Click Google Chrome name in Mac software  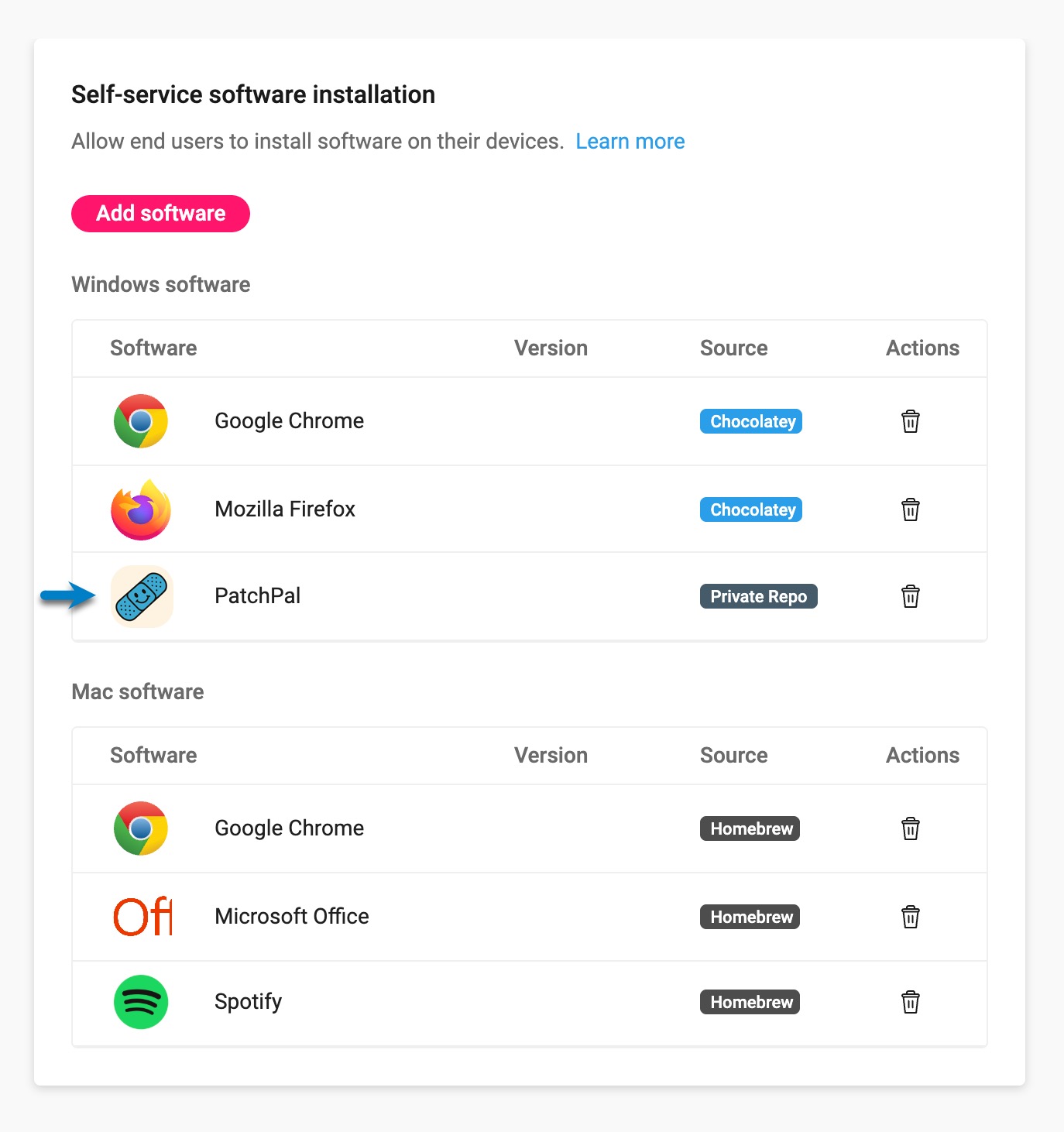(289, 828)
